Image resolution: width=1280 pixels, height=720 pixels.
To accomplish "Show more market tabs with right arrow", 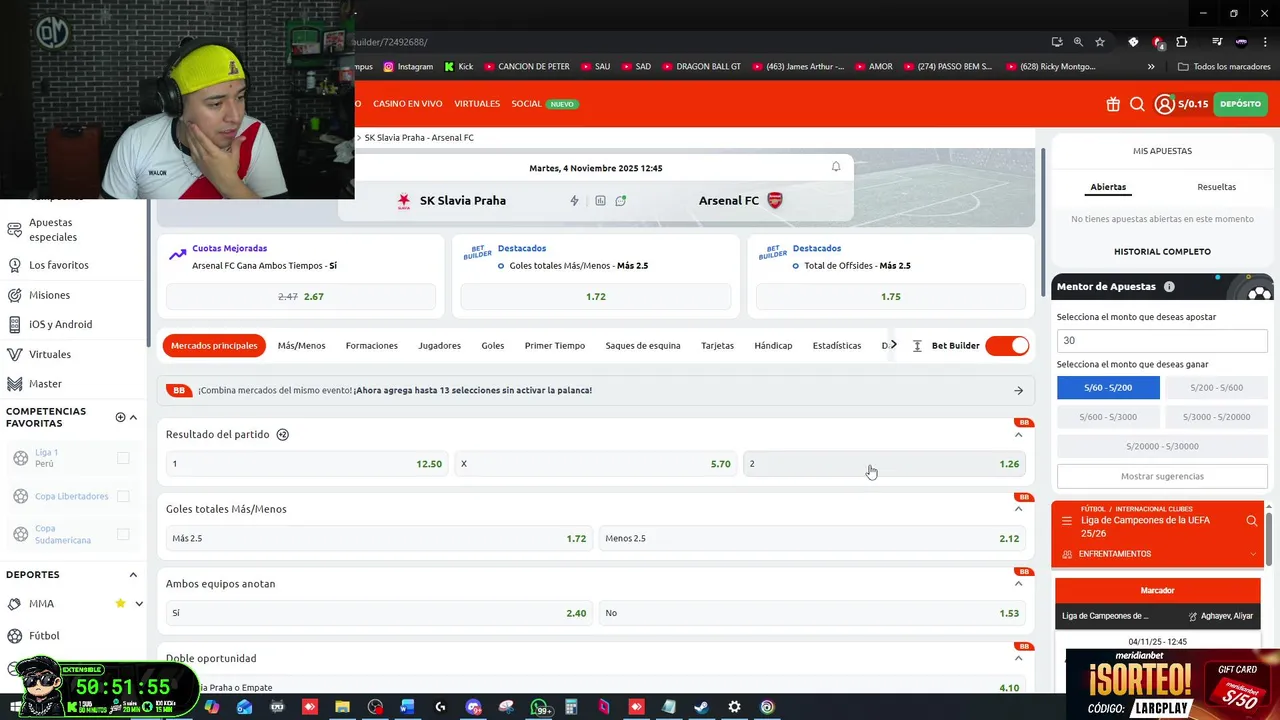I will [x=893, y=345].
